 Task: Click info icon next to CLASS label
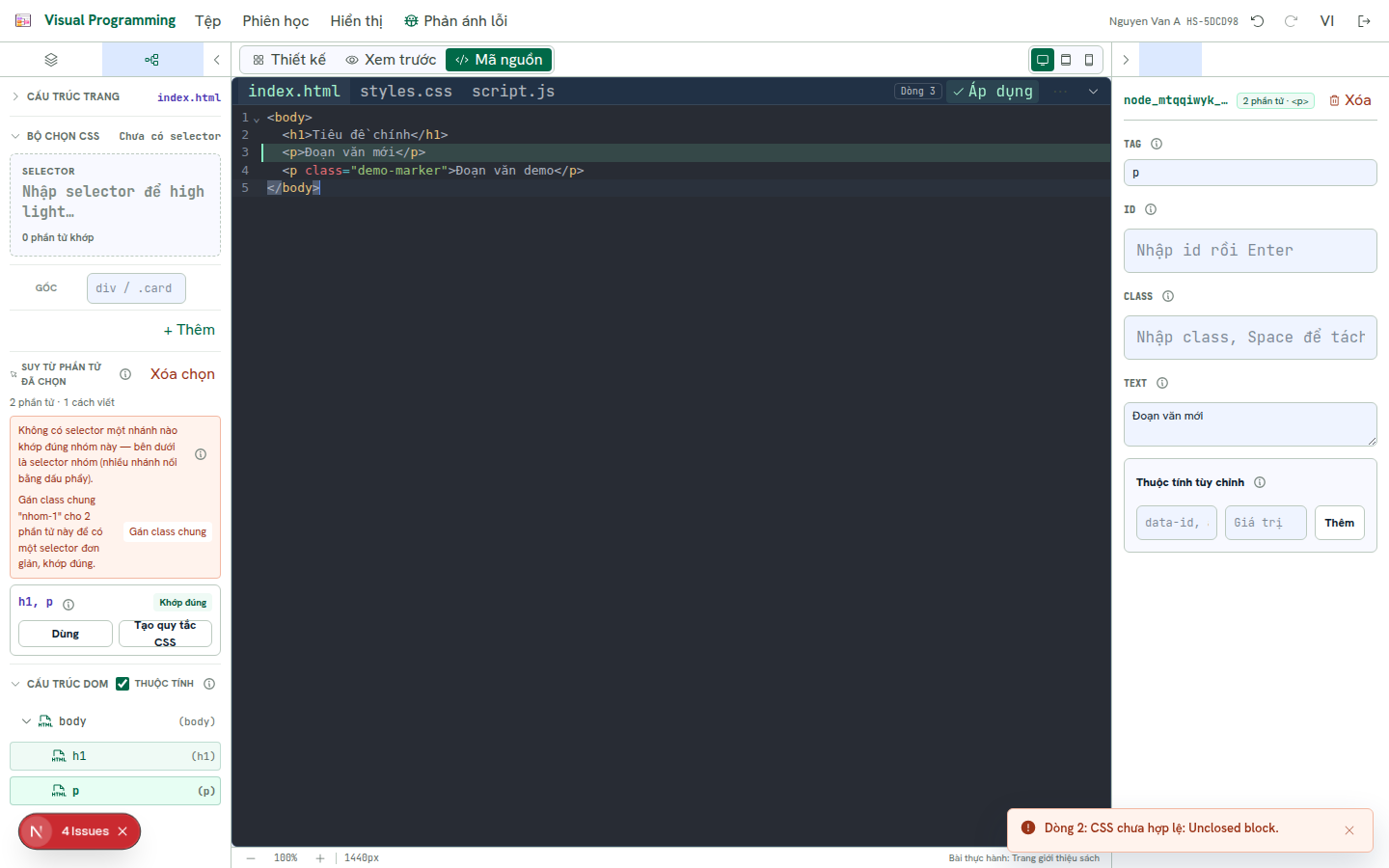tap(1168, 296)
